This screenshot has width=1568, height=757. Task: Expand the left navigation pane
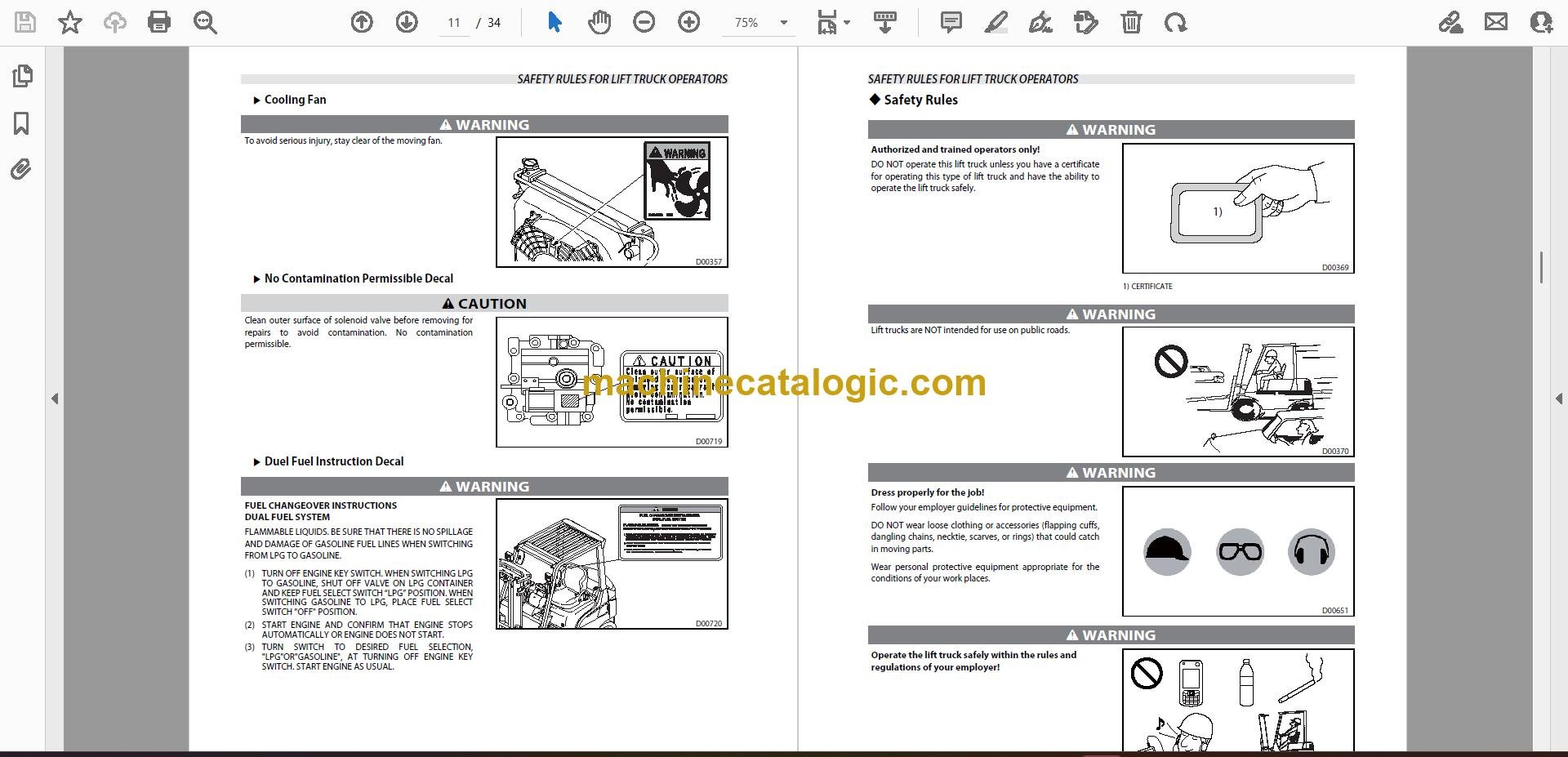click(55, 399)
